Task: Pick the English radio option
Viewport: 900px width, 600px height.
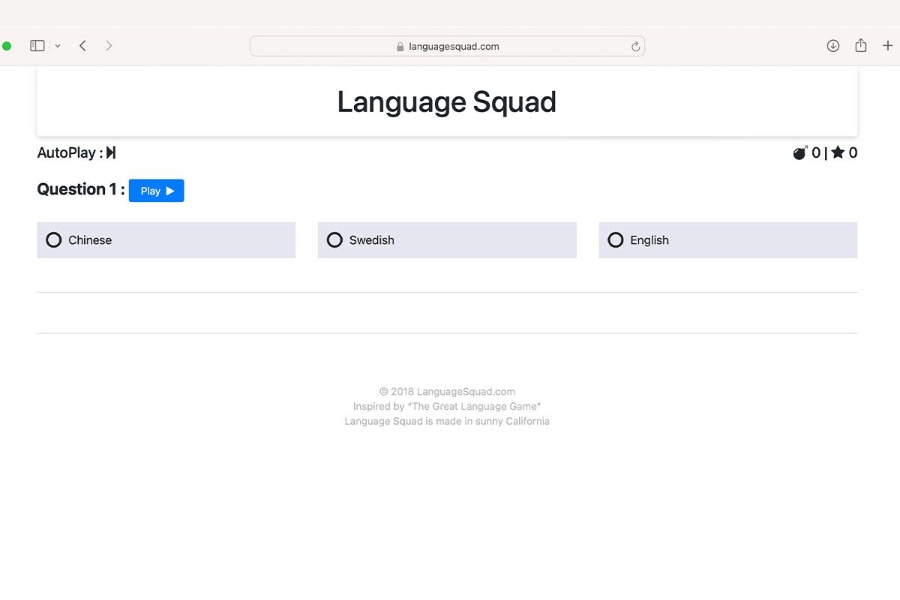Action: coord(616,240)
